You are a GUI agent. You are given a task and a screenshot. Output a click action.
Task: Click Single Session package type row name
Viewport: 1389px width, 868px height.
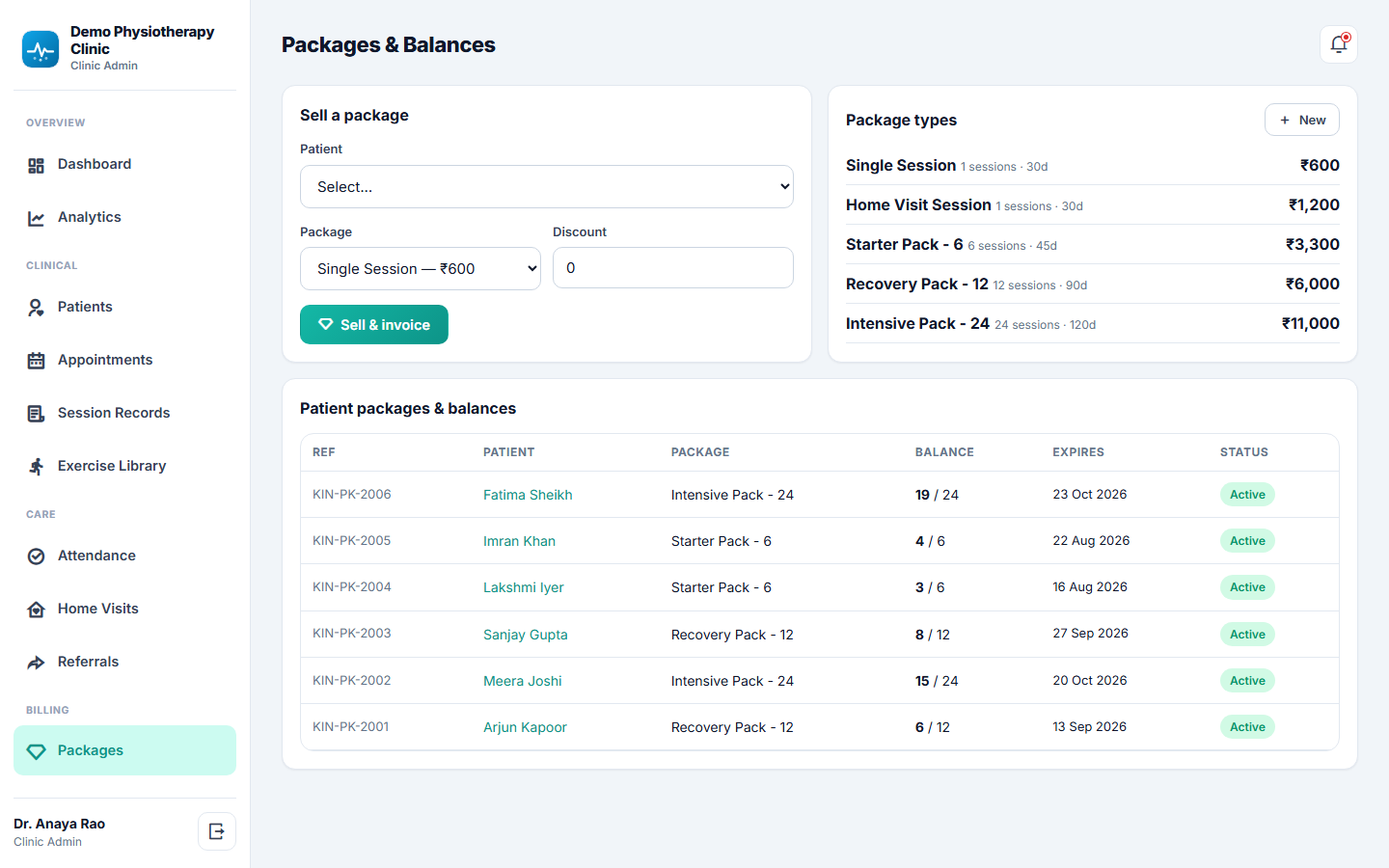901,165
